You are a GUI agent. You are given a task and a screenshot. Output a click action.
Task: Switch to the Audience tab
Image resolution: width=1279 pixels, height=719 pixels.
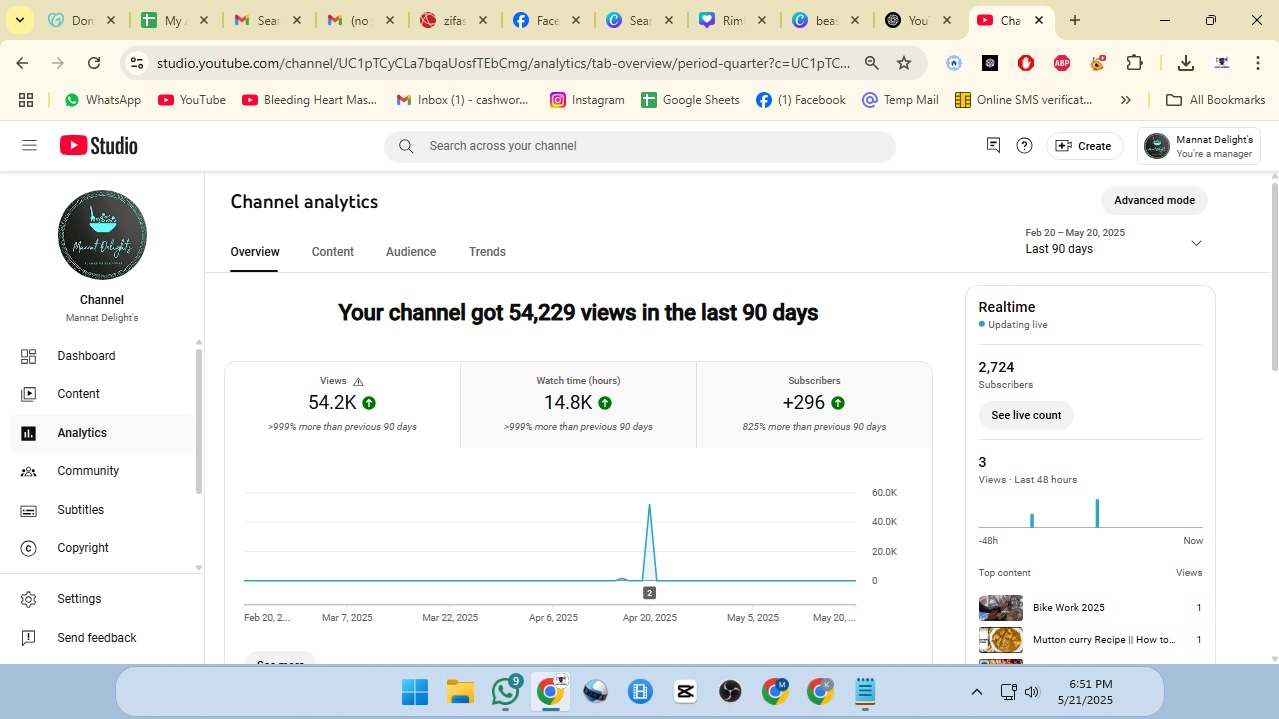411,252
